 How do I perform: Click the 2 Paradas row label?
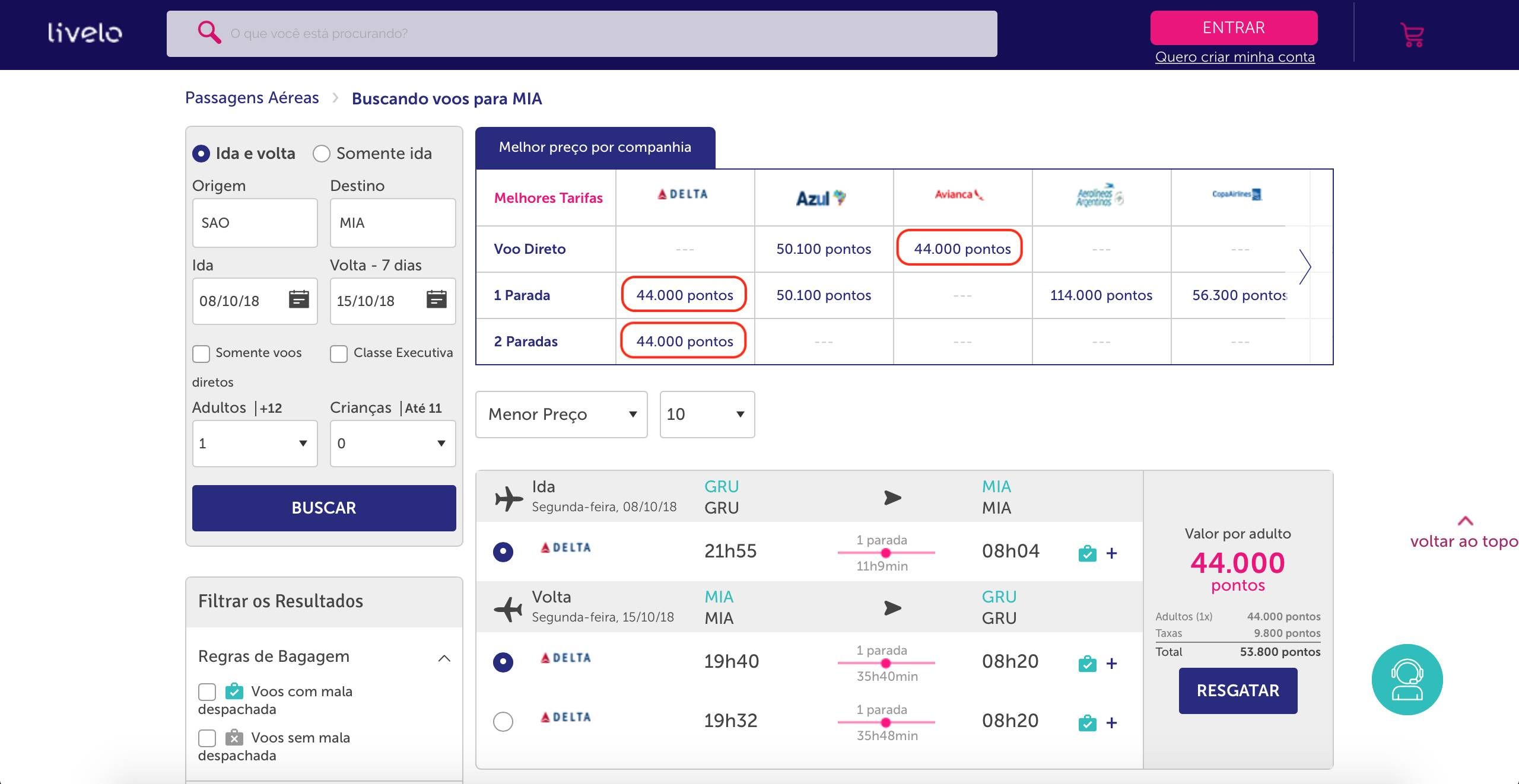tap(526, 342)
